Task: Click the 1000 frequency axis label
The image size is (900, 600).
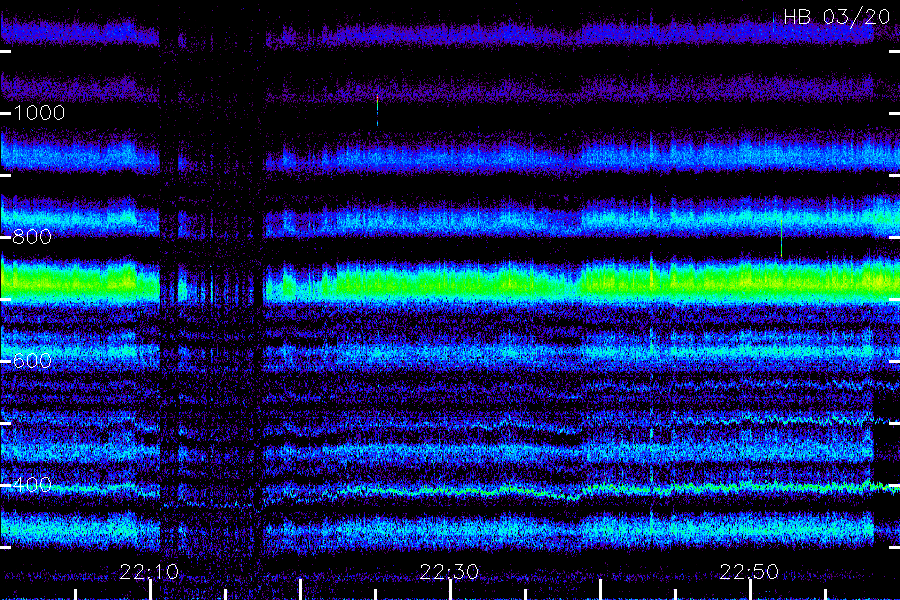Action: tap(39, 113)
